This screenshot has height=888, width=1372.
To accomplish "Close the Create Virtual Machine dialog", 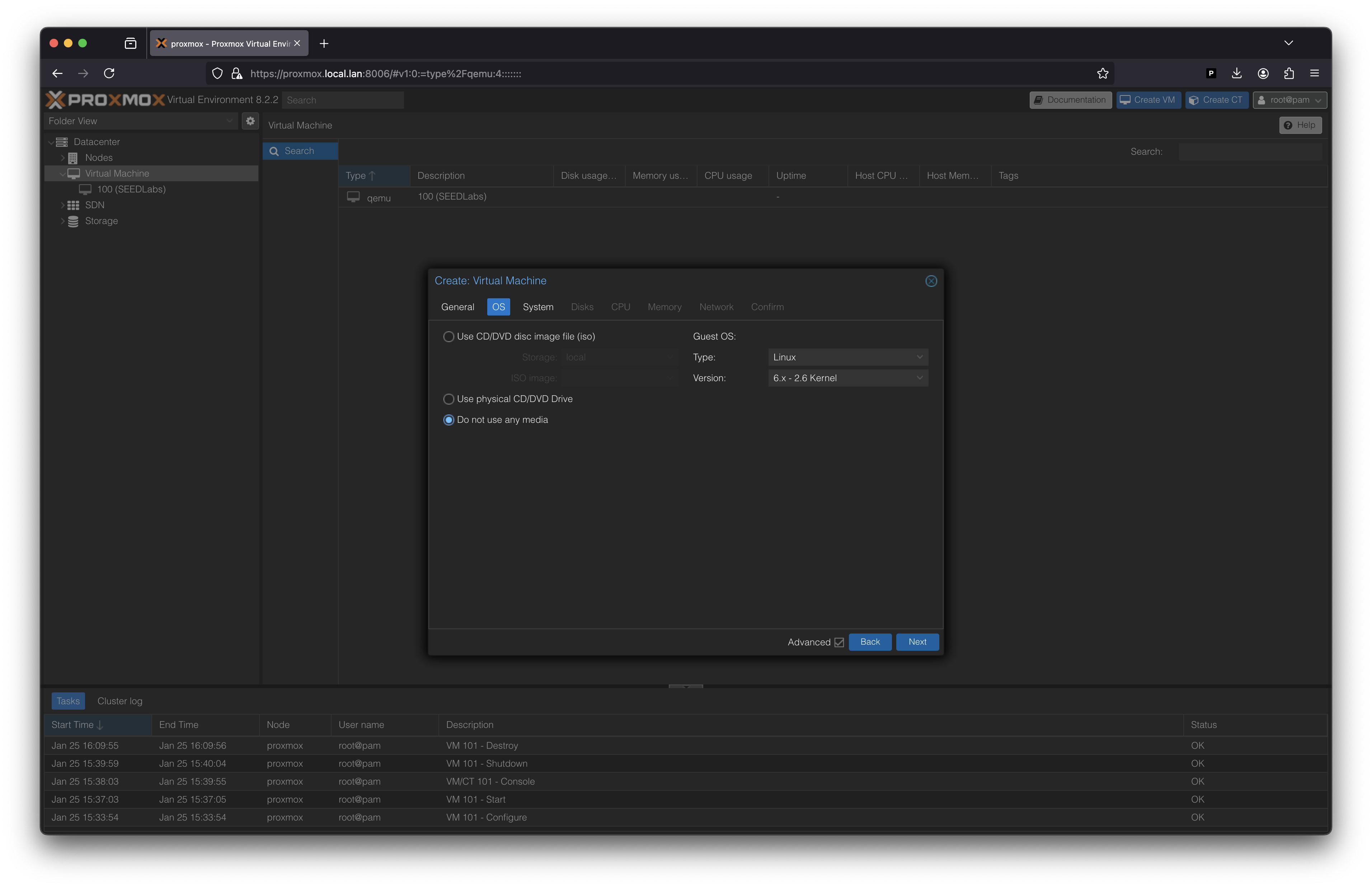I will 931,281.
